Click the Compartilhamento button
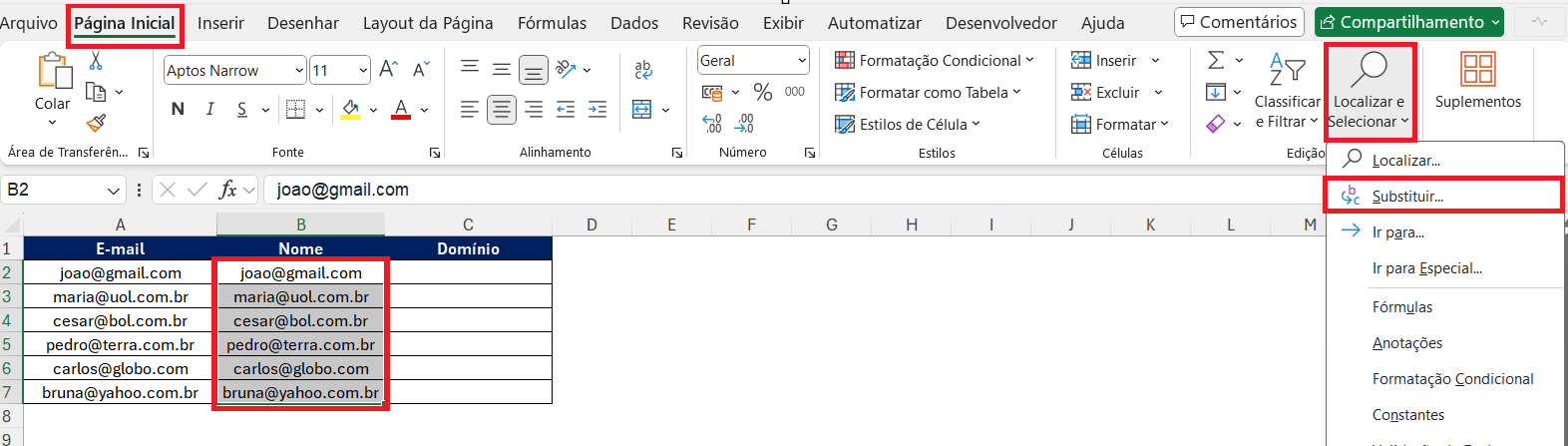The height and width of the screenshot is (446, 1568). (1408, 22)
